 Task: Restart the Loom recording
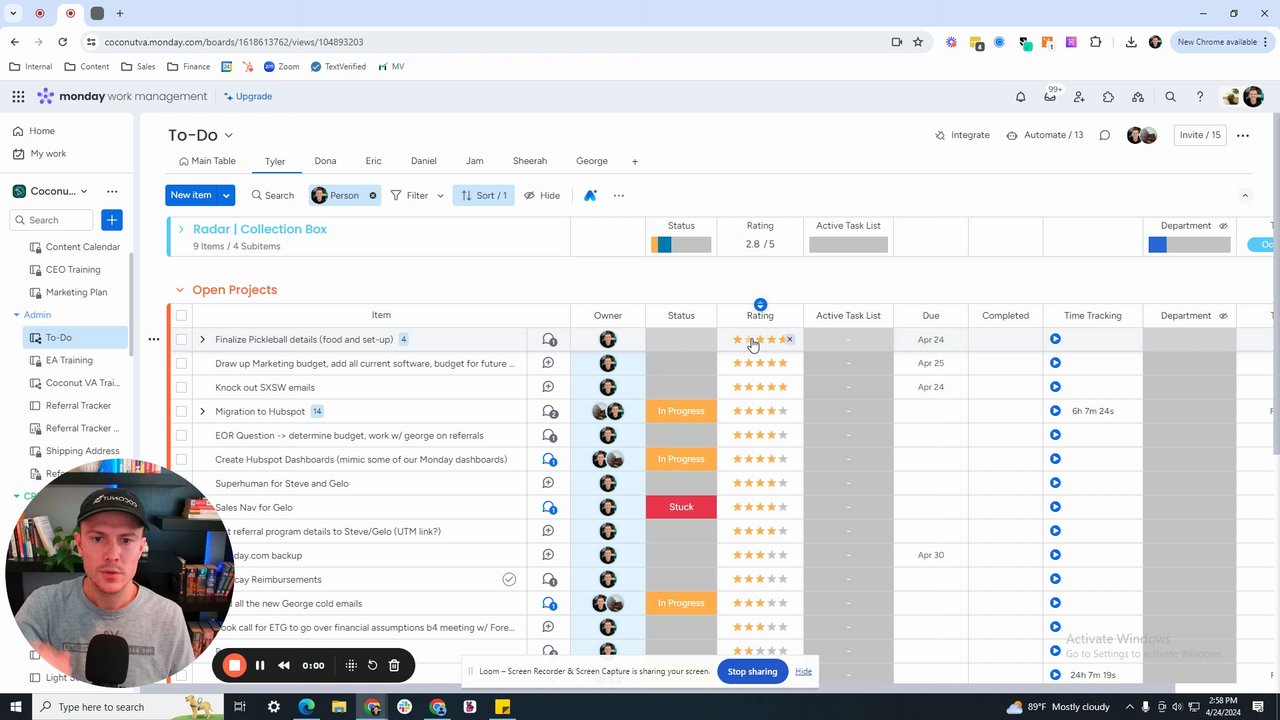coord(372,665)
